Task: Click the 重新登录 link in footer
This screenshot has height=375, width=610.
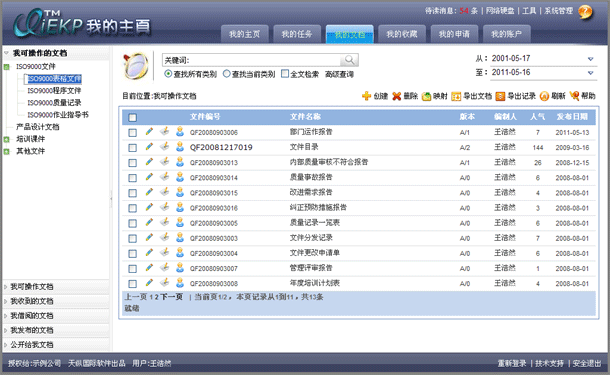Action: [x=512, y=363]
